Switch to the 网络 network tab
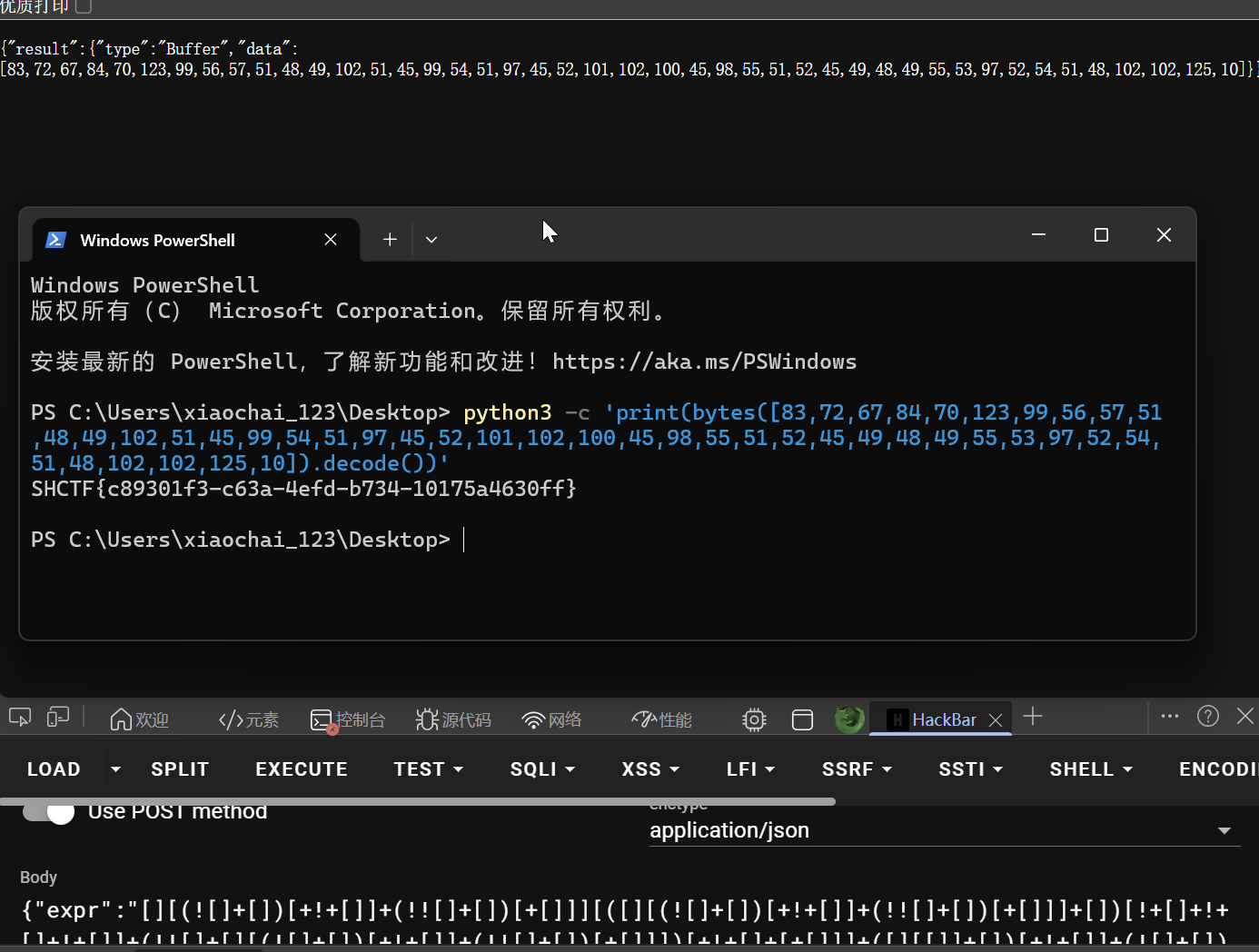The width and height of the screenshot is (1259, 952). point(551,719)
